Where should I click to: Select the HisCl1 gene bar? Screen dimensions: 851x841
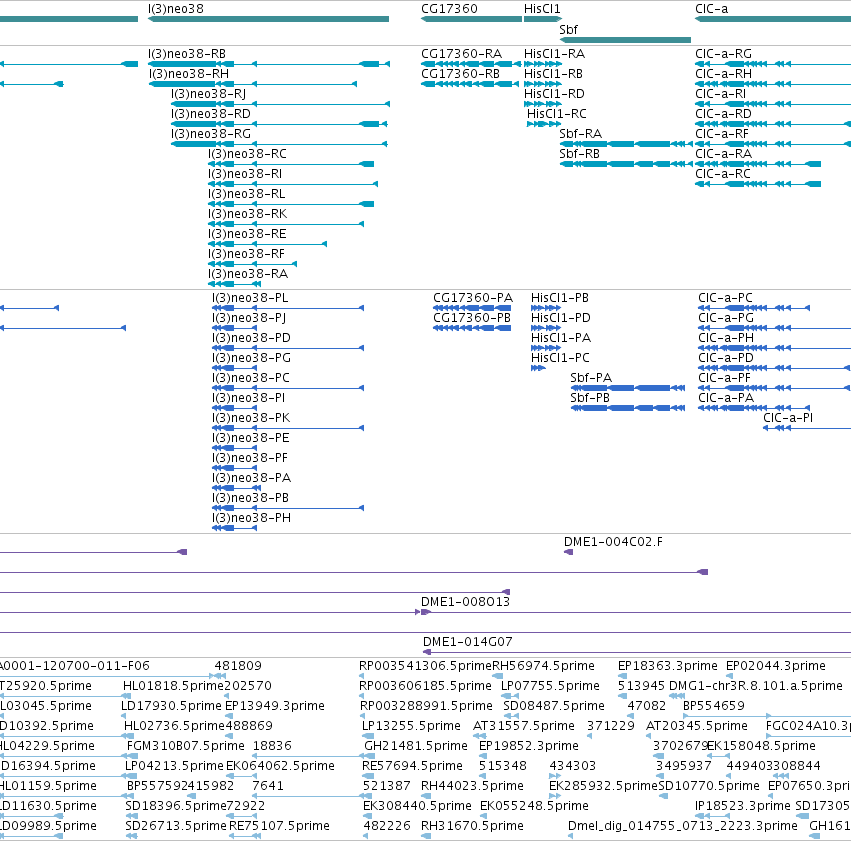(543, 19)
